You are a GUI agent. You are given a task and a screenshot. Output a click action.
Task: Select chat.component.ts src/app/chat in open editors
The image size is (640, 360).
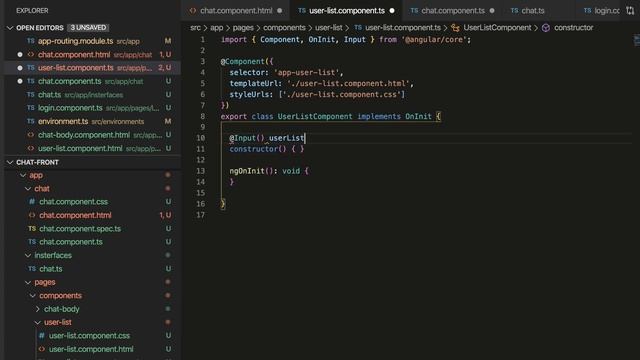[92, 81]
